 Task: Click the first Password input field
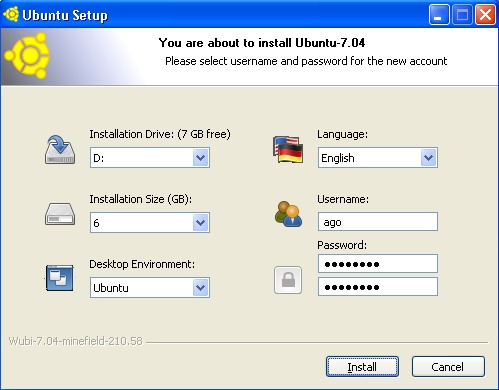pyautogui.click(x=378, y=264)
